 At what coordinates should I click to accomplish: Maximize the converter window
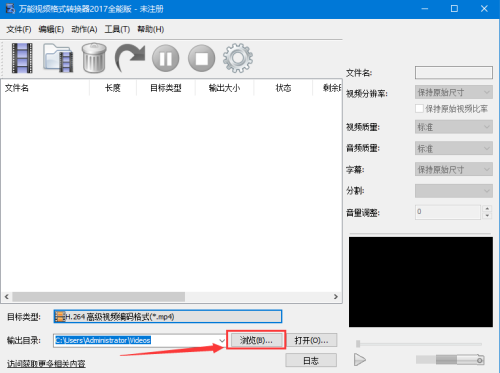click(454, 9)
